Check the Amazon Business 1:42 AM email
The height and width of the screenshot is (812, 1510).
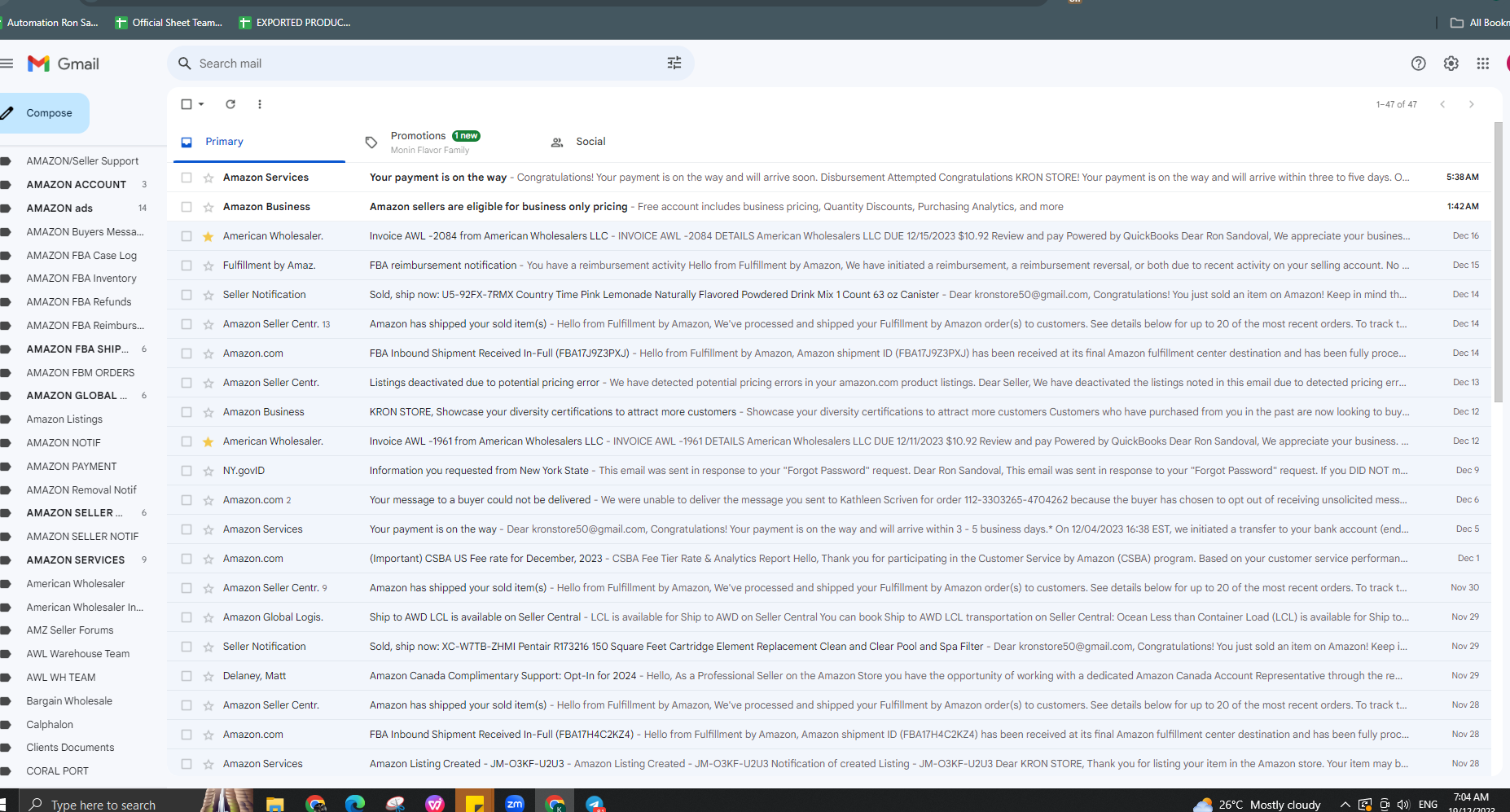point(187,207)
